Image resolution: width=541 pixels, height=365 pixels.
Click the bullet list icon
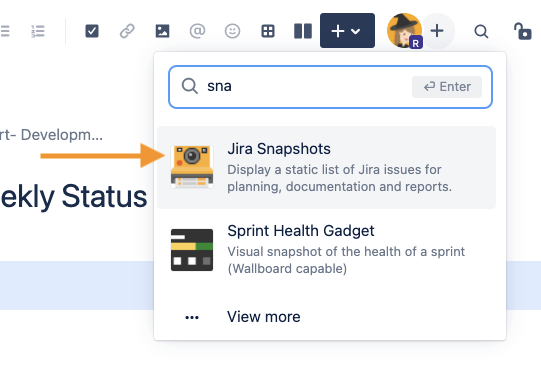pyautogui.click(x=5, y=31)
